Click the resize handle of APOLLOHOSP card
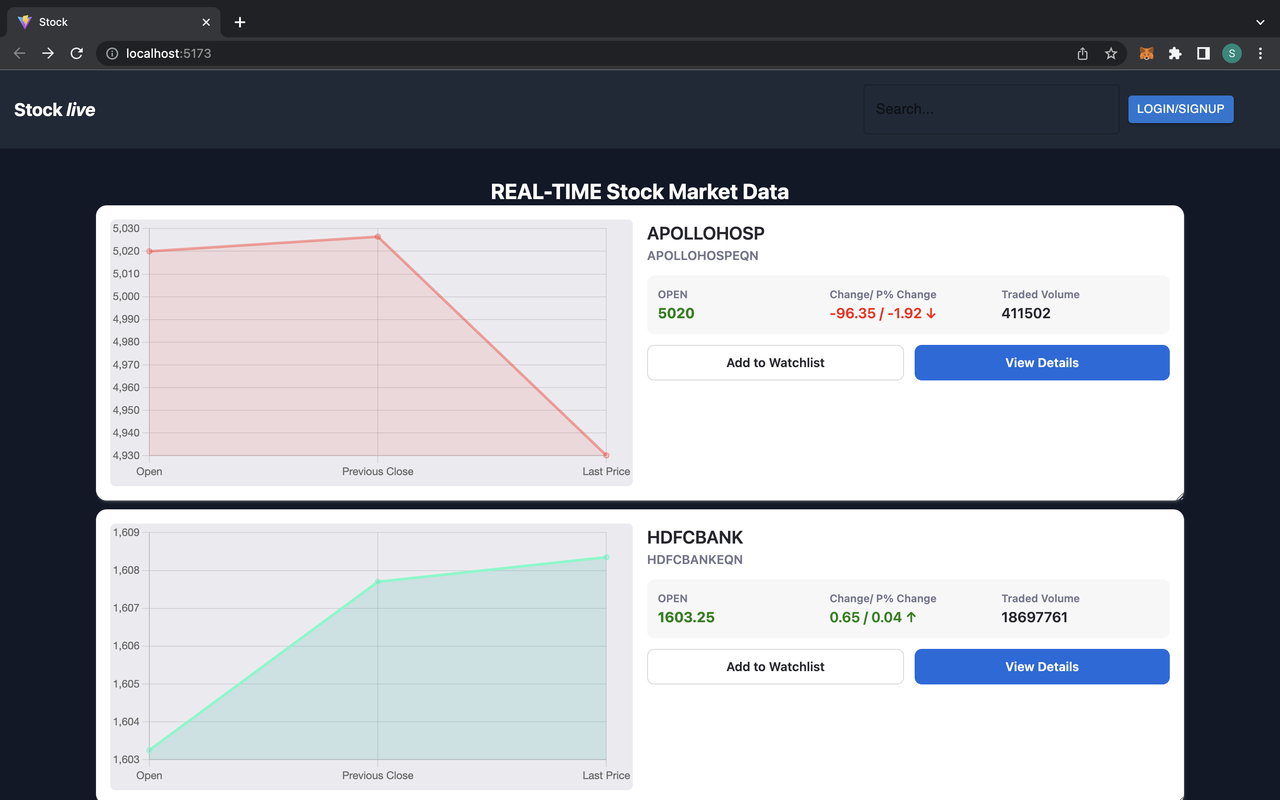This screenshot has height=800, width=1280. click(1179, 495)
